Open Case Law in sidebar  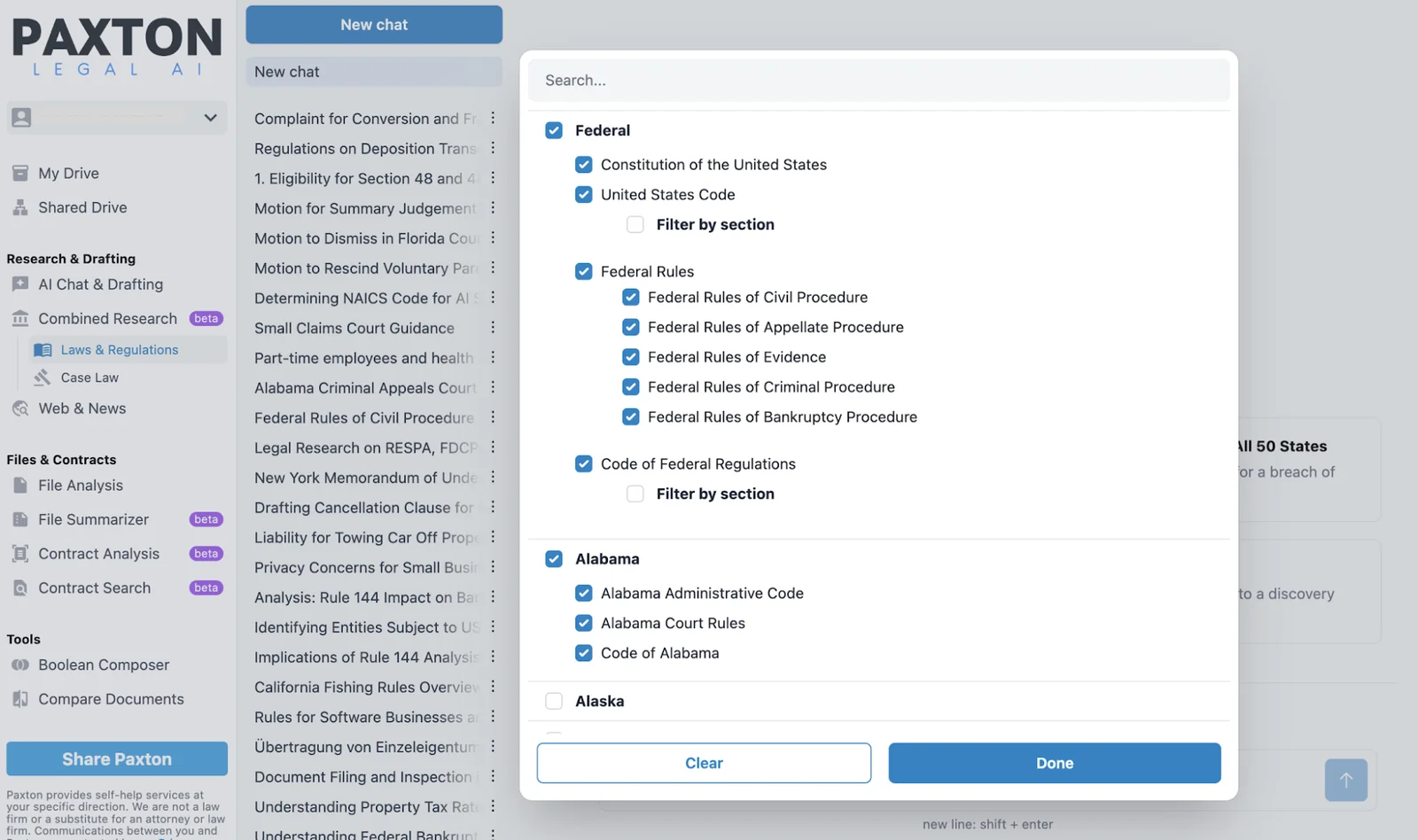coord(90,377)
